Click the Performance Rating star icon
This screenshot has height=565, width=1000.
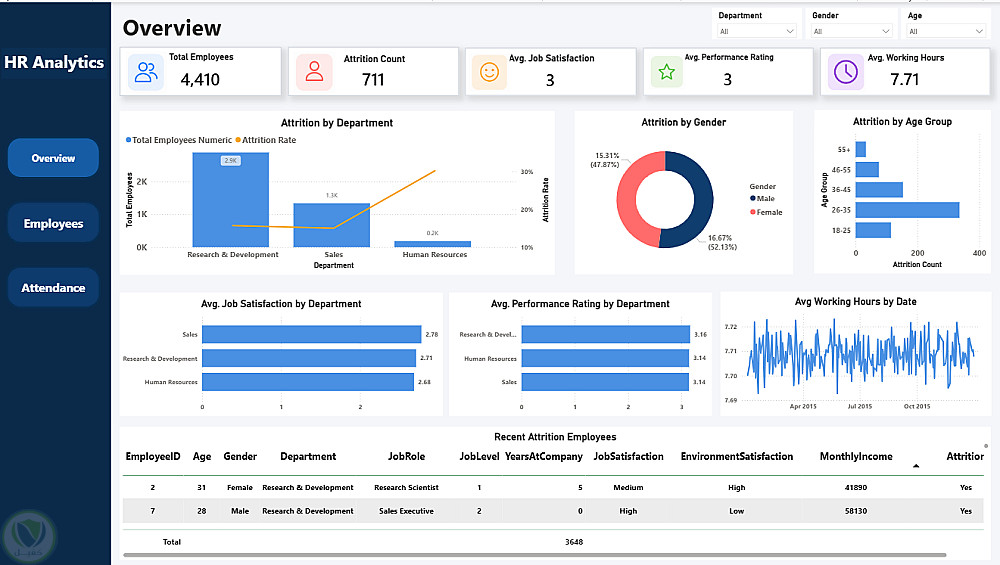(x=666, y=72)
